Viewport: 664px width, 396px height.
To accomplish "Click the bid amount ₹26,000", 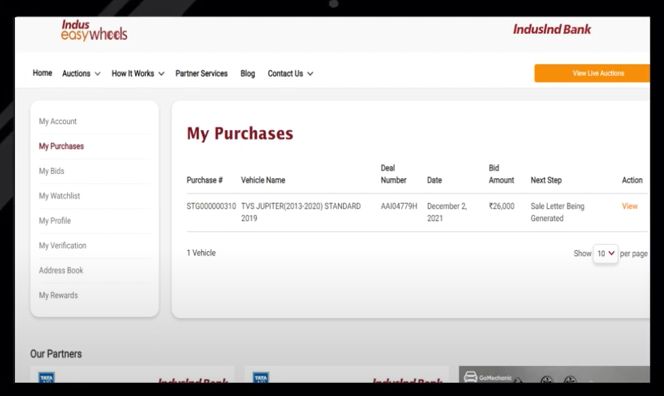I will 501,206.
